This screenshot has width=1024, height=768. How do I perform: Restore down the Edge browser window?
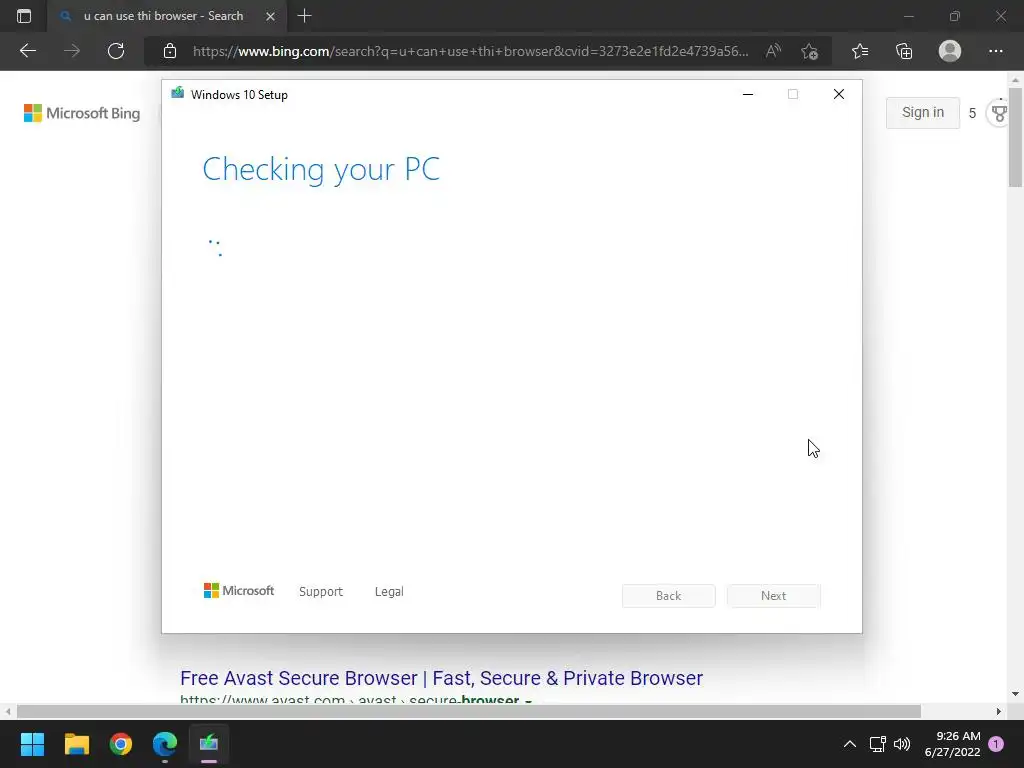955,16
